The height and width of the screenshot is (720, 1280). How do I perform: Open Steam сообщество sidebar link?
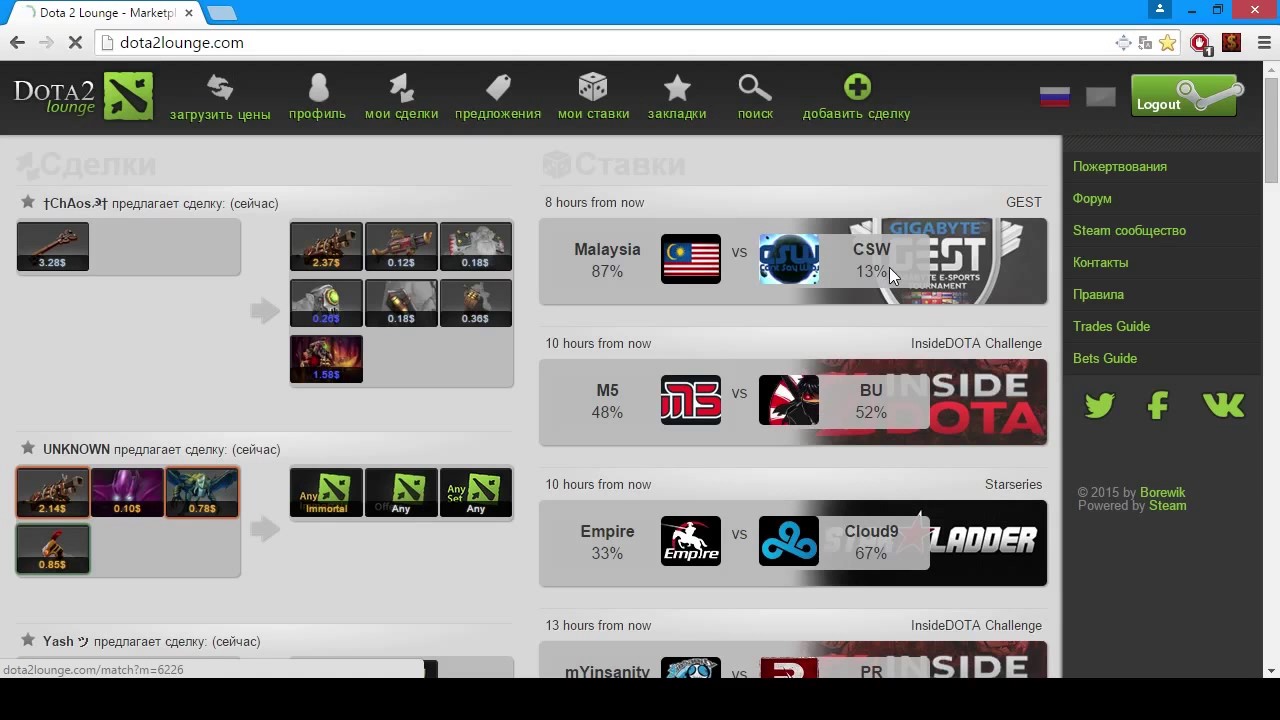(x=1129, y=230)
